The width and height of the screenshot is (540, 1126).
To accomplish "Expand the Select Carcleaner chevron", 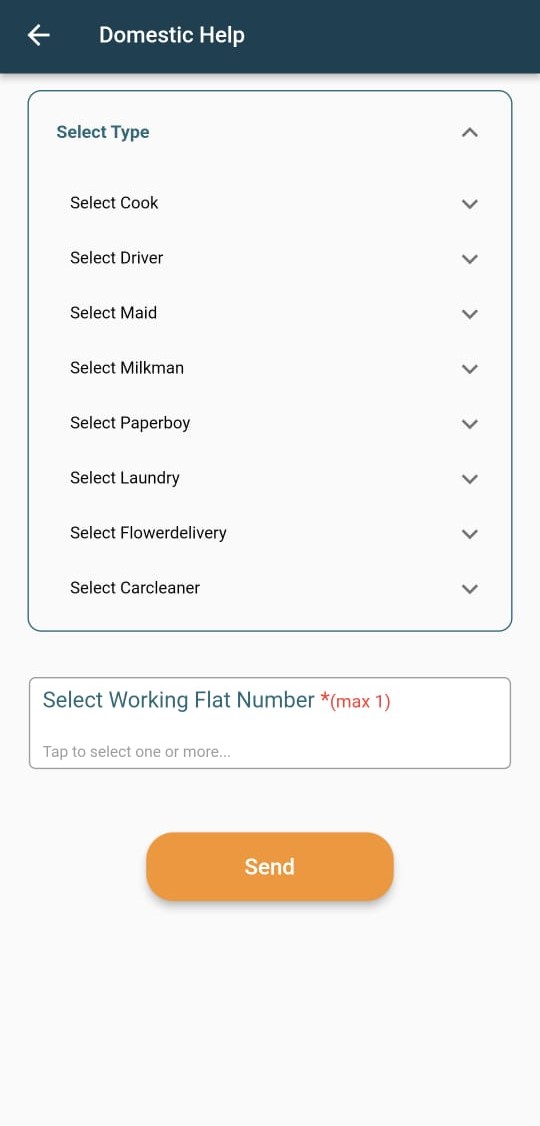I will point(470,589).
